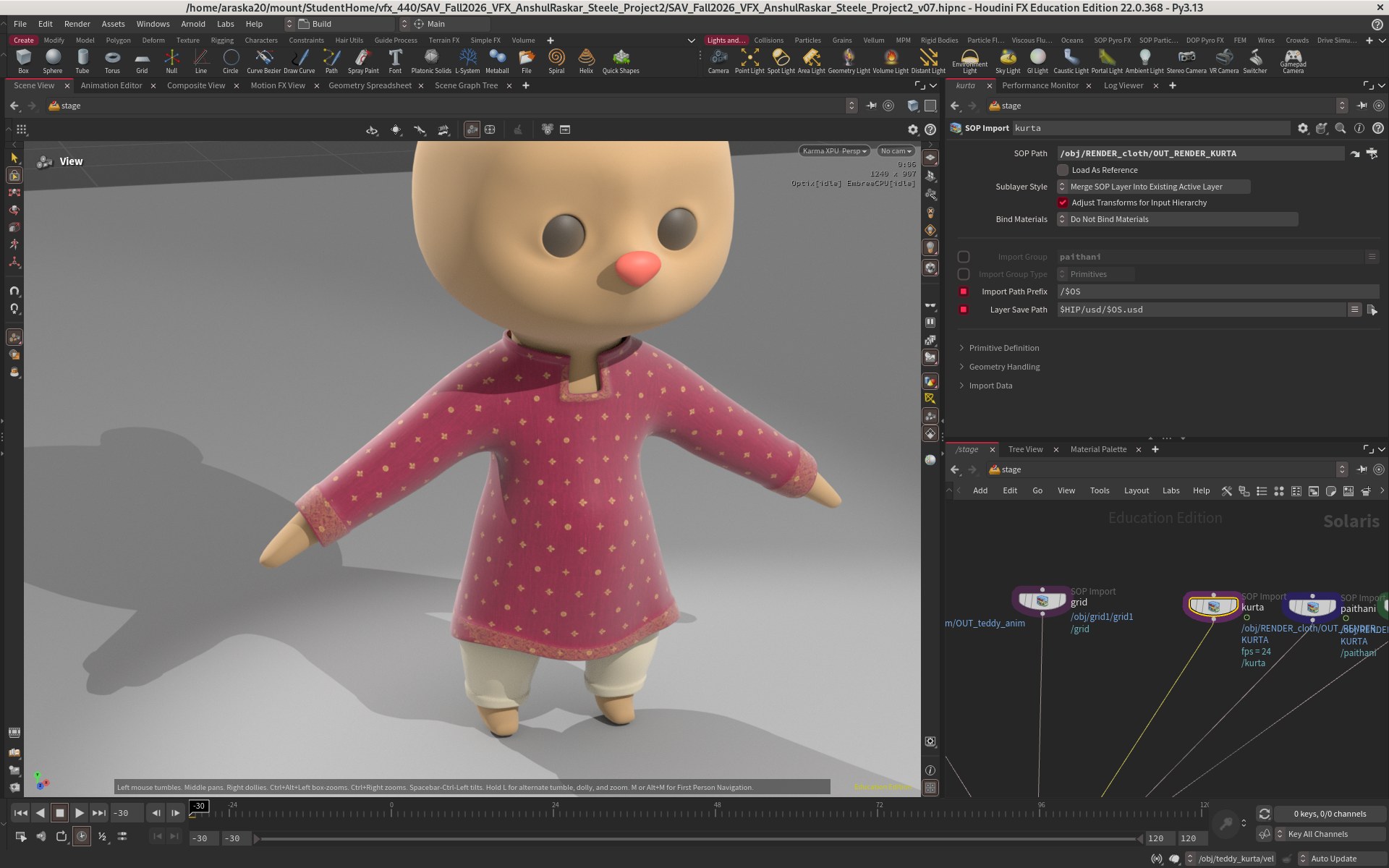The height and width of the screenshot is (868, 1389).
Task: Click the Sky Light tool
Action: coord(1008,61)
